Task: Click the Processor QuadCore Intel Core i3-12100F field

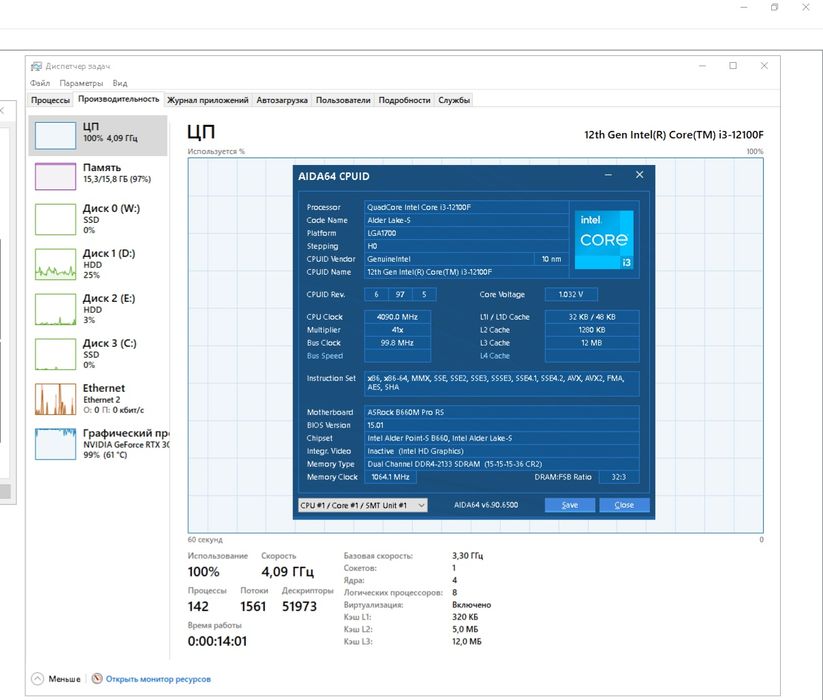Action: click(x=466, y=207)
